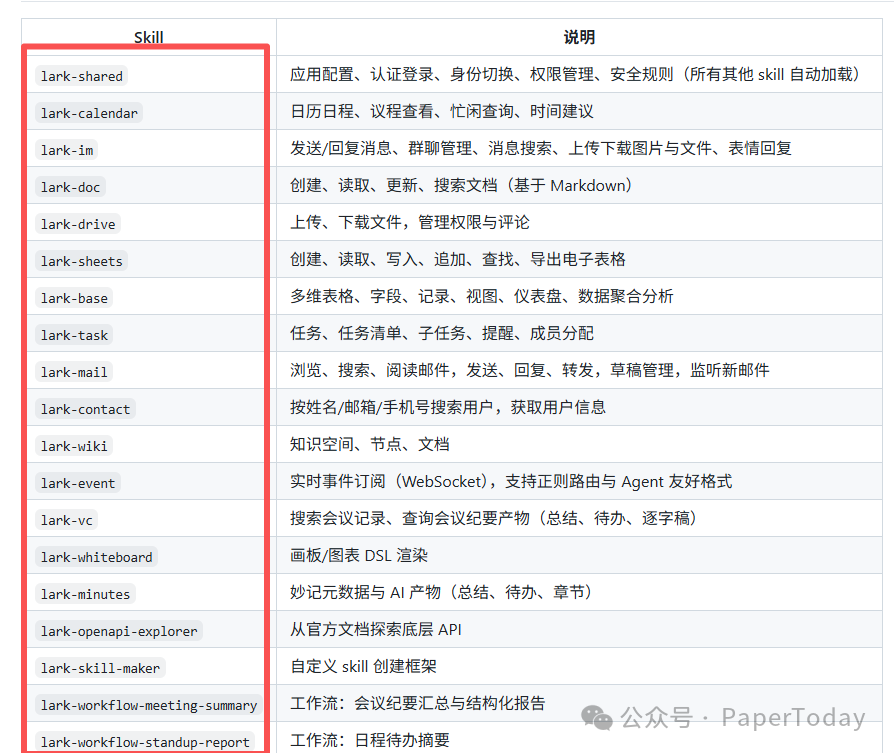Click the WeChat watermark icon
The width and height of the screenshot is (894, 753).
pos(597,718)
